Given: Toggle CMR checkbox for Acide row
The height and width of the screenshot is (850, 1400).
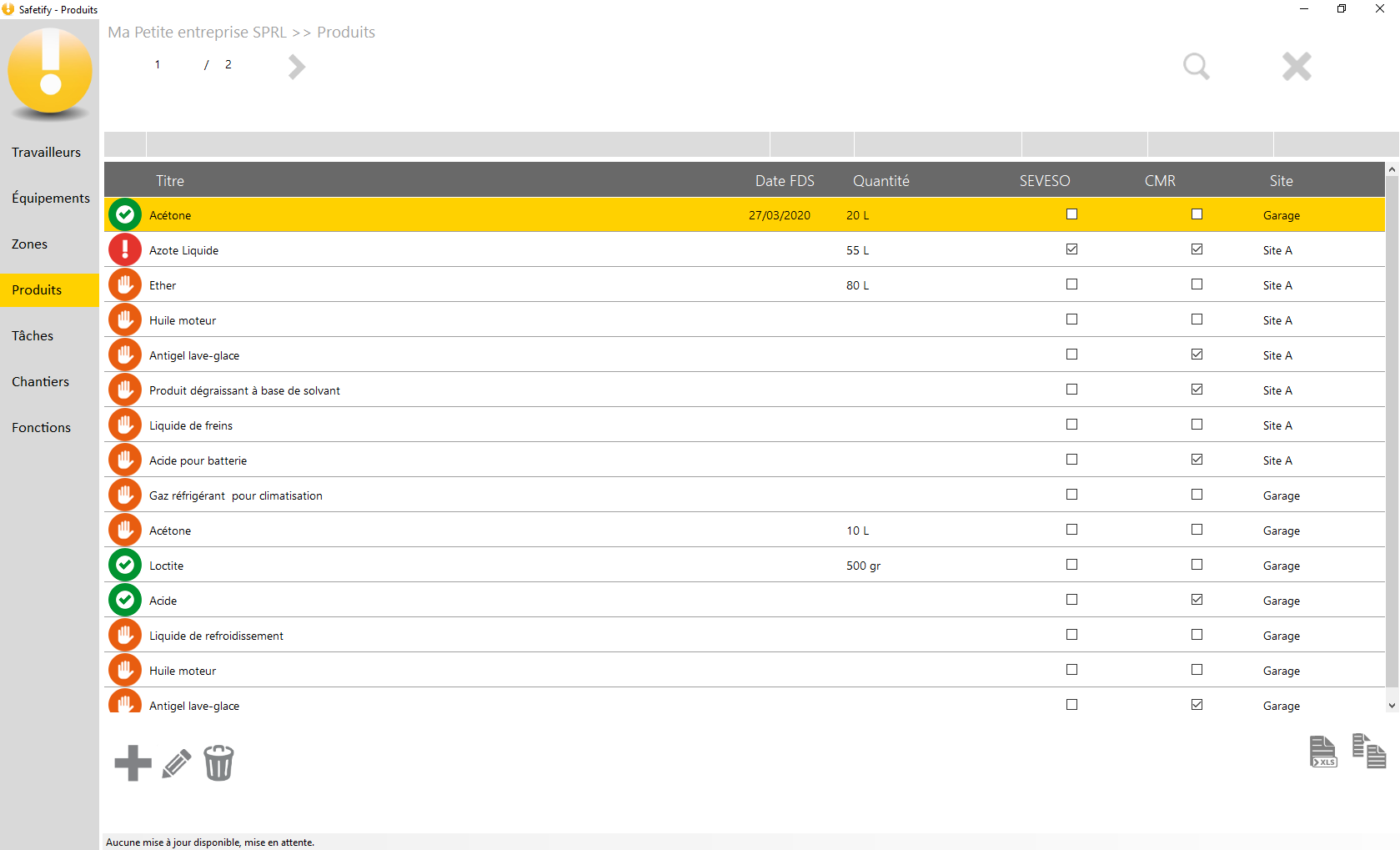Looking at the screenshot, I should tap(1197, 600).
